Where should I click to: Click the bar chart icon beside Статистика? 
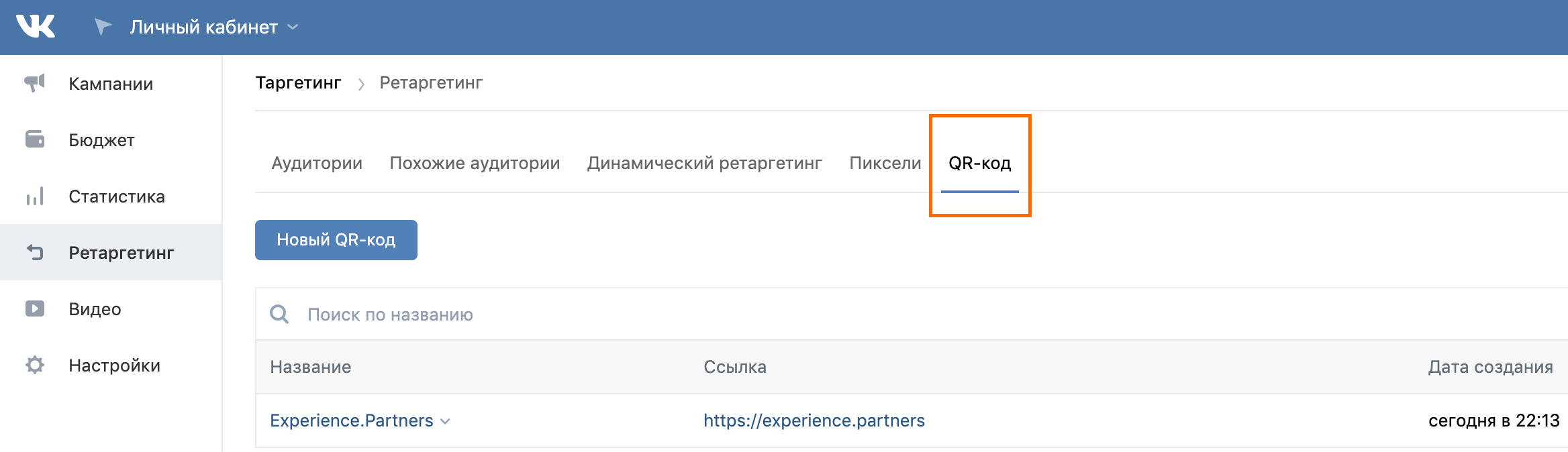[35, 196]
